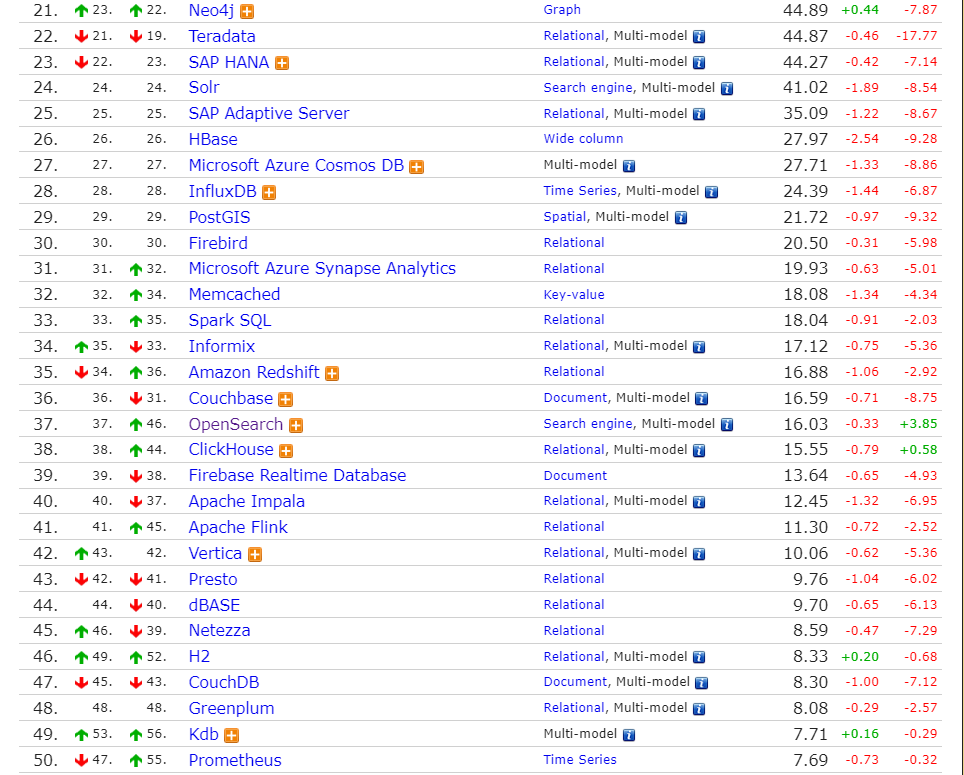Open the Teradata database page

pos(222,36)
